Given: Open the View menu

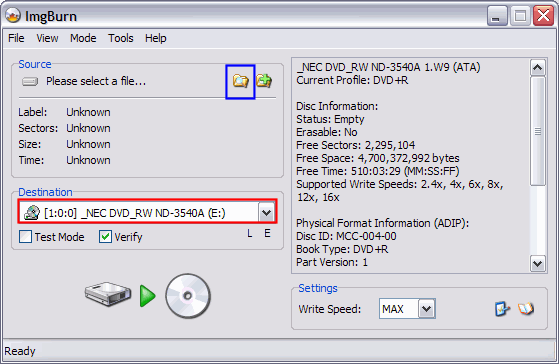Looking at the screenshot, I should pyautogui.click(x=47, y=38).
